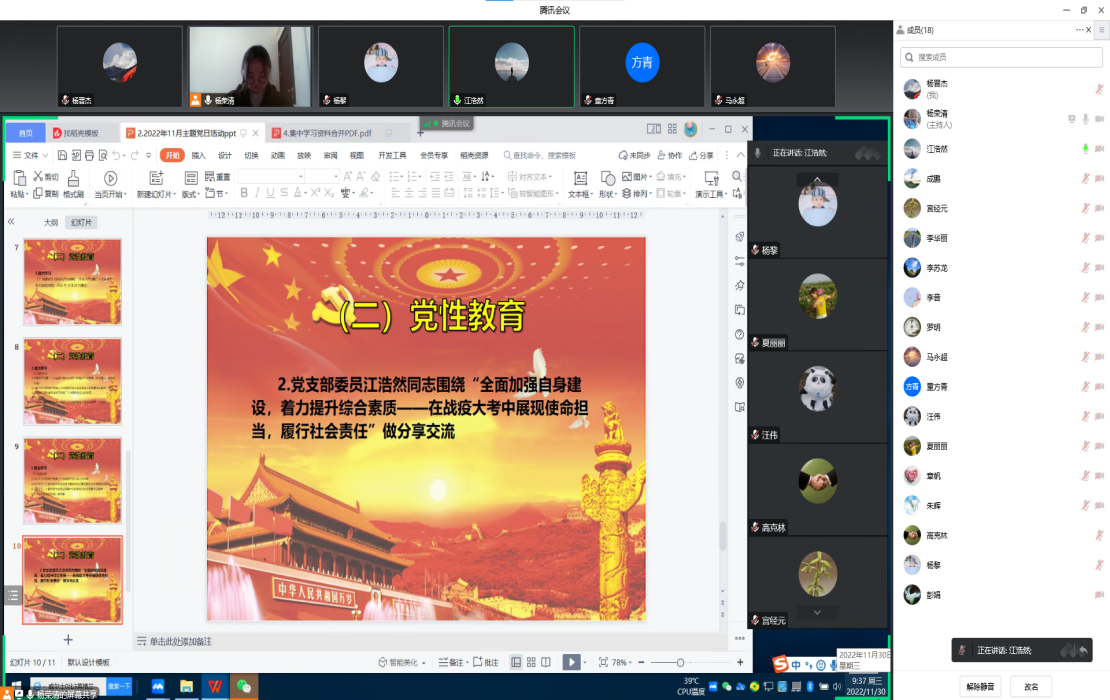This screenshot has width=1110, height=700.
Task: Start slideshow with the play icon
Action: click(x=572, y=661)
